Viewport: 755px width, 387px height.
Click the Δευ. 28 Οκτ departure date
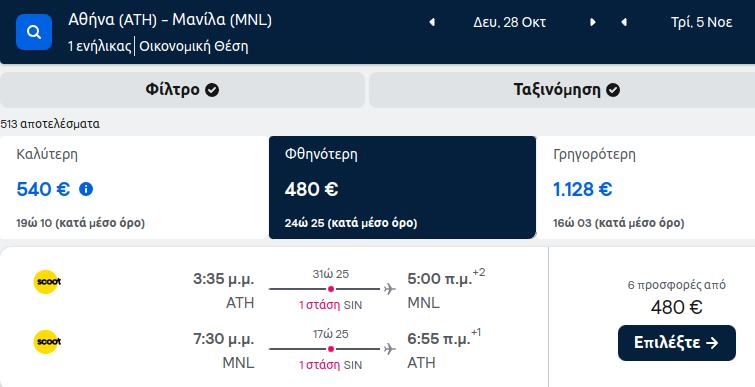[509, 22]
